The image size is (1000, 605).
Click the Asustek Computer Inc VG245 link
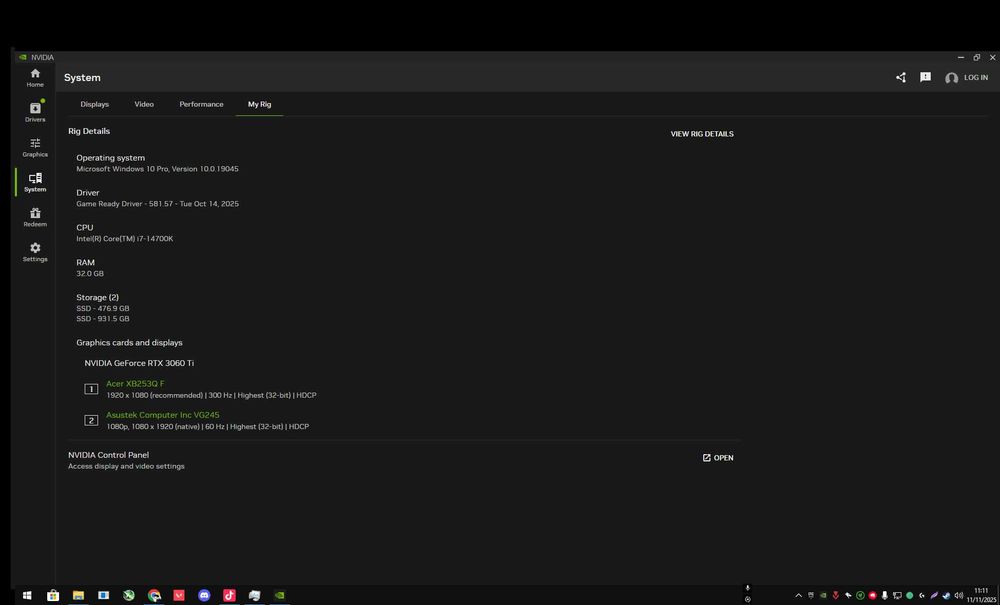click(163, 415)
